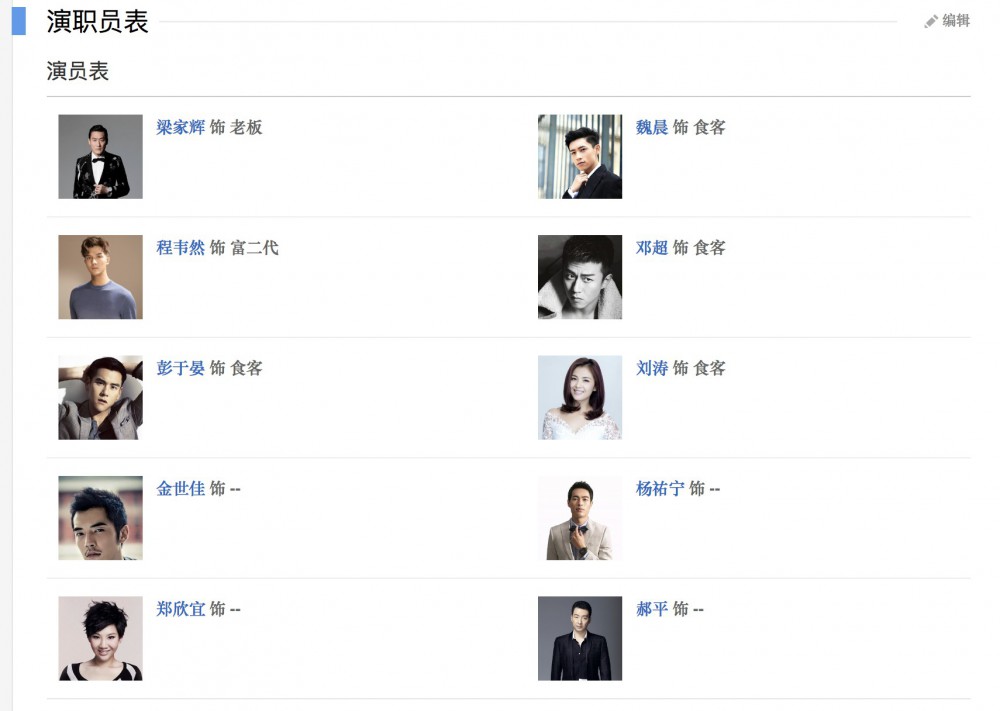Click the 编辑 edit link
1000x711 pixels.
point(956,21)
